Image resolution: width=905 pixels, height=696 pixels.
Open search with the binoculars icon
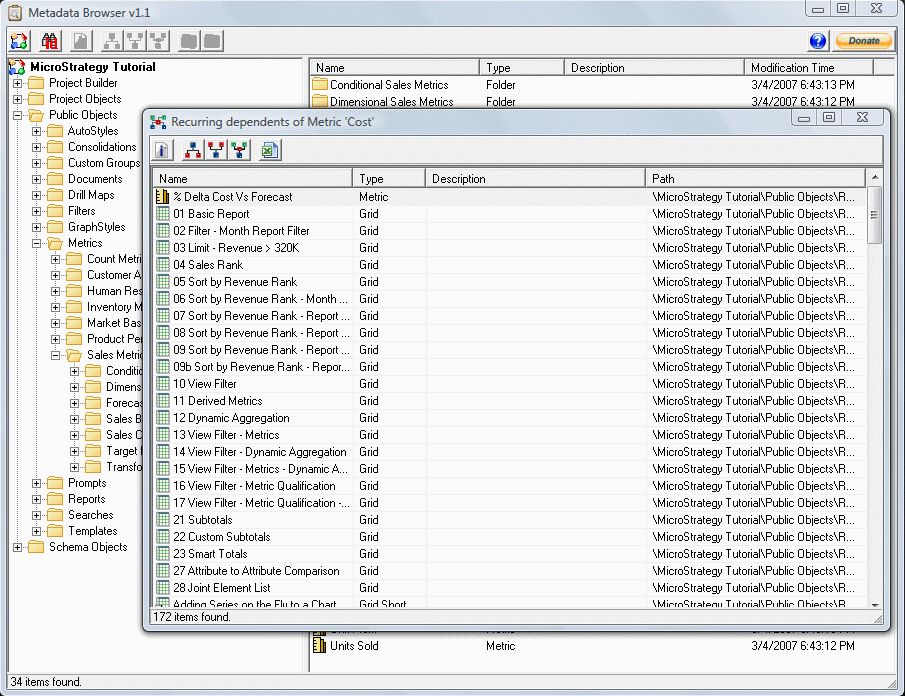(50, 41)
